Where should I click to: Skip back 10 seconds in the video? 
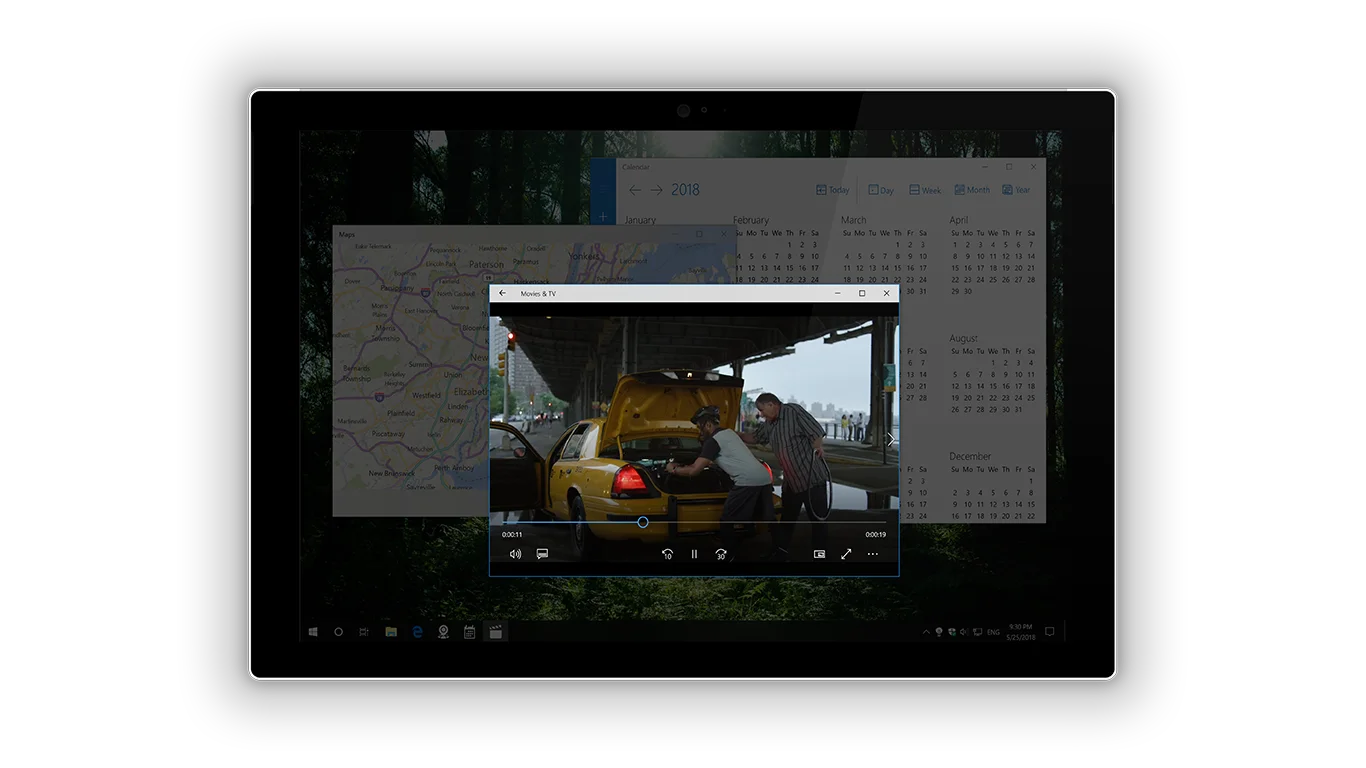click(668, 553)
